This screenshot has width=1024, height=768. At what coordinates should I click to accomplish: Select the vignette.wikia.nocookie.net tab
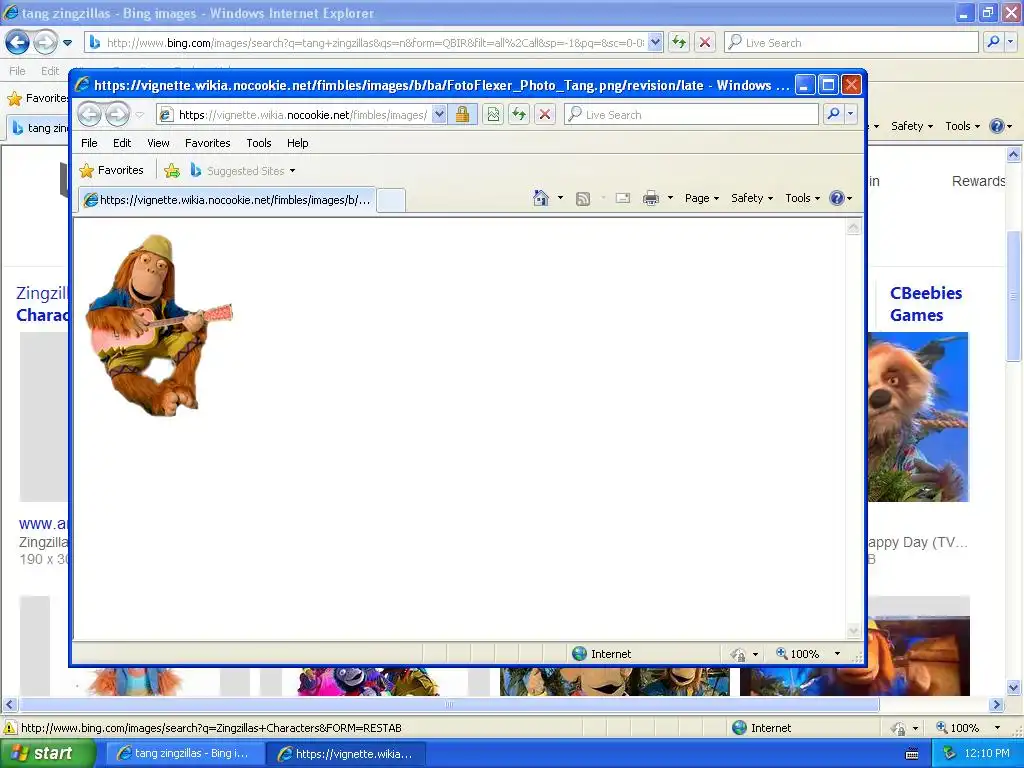coord(227,200)
